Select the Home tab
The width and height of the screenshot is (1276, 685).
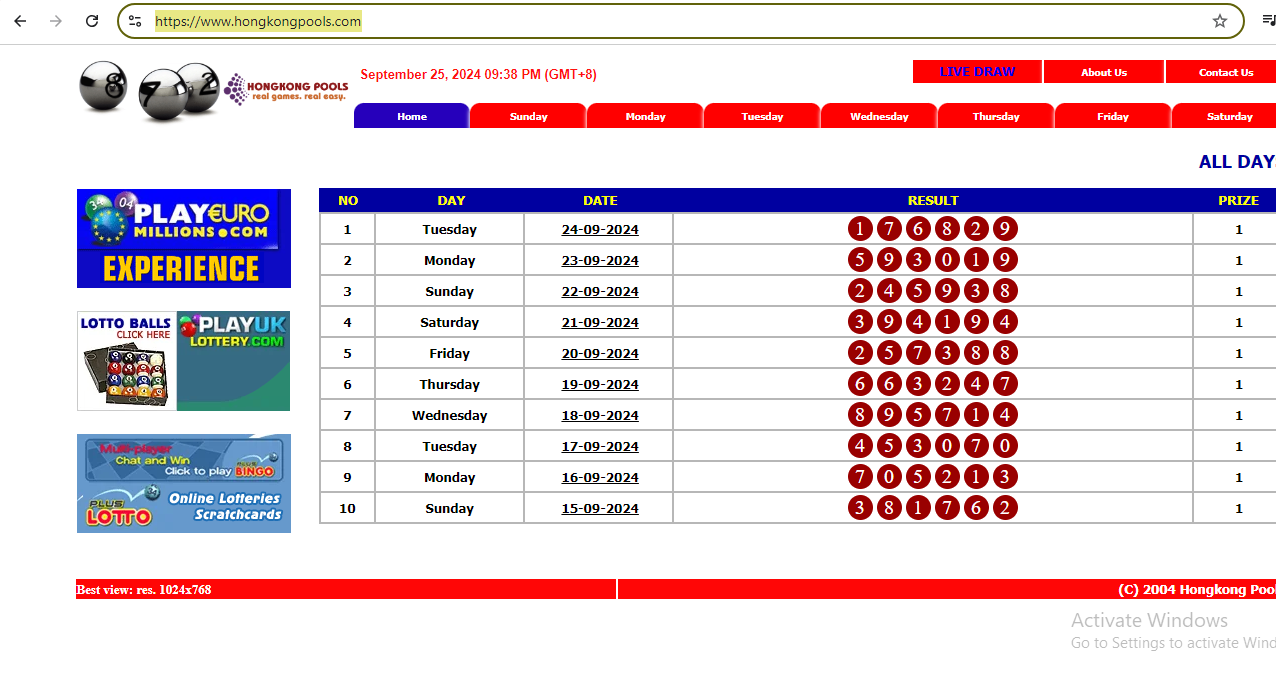(411, 117)
